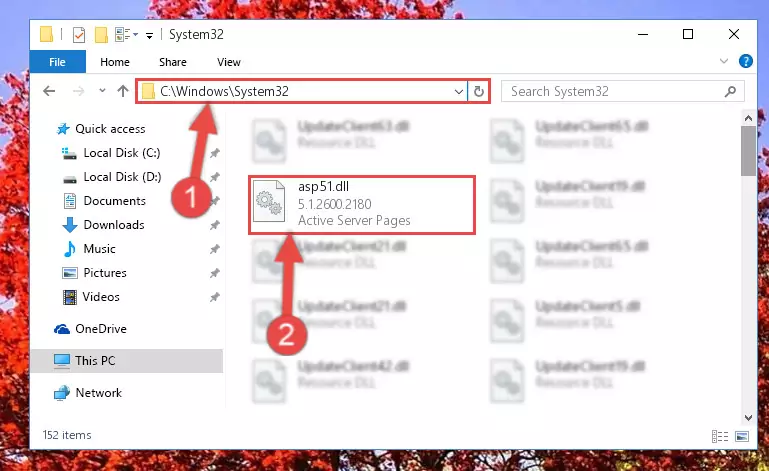
Task: Click the search magnifier icon
Action: point(730,91)
